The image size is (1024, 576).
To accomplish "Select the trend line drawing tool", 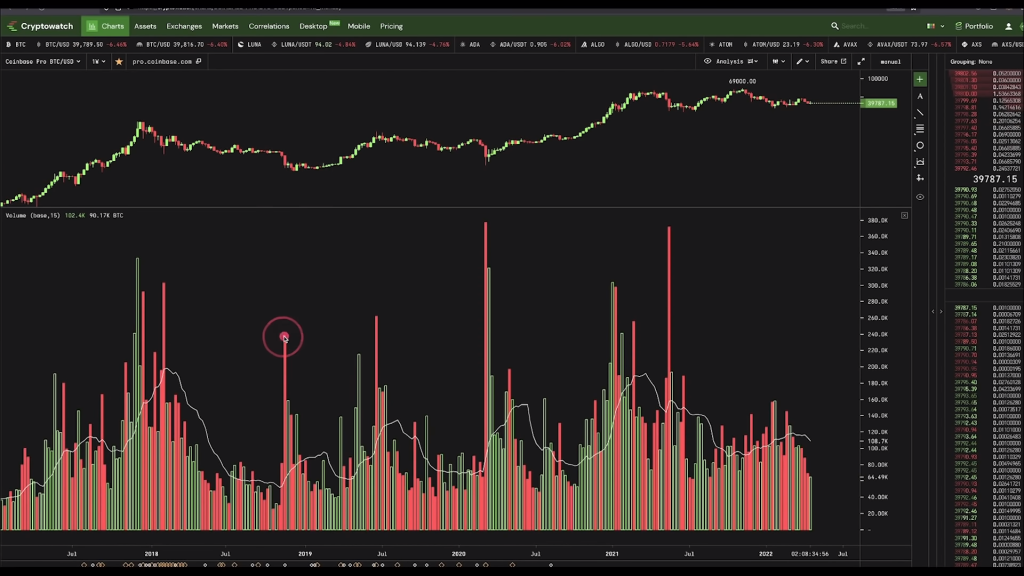I will click(920, 113).
